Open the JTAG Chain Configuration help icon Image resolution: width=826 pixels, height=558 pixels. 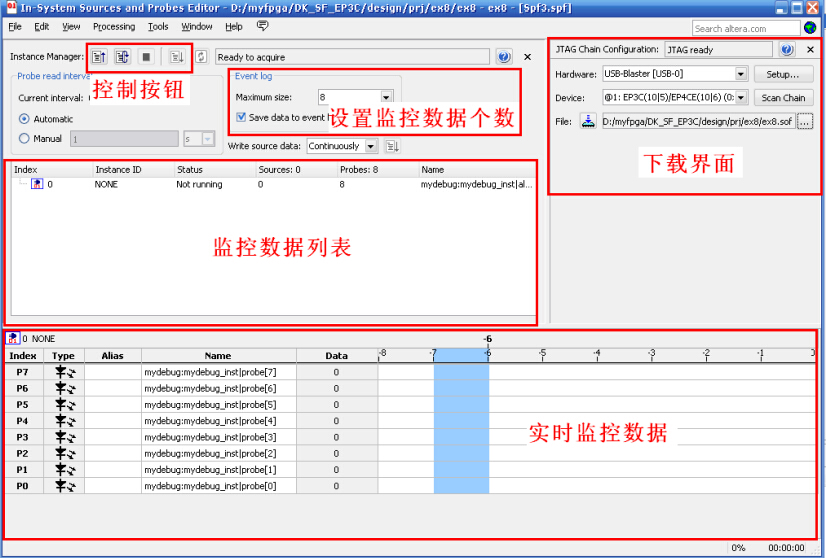pos(787,49)
